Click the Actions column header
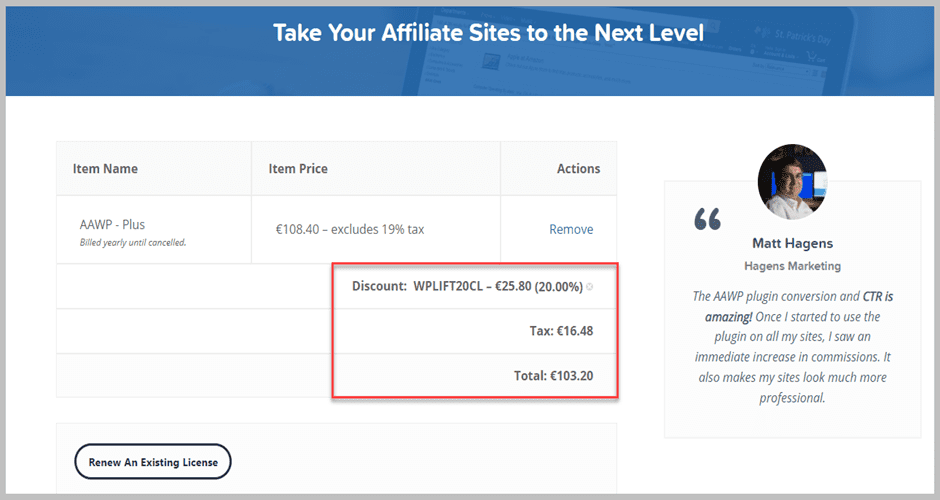 (x=578, y=169)
